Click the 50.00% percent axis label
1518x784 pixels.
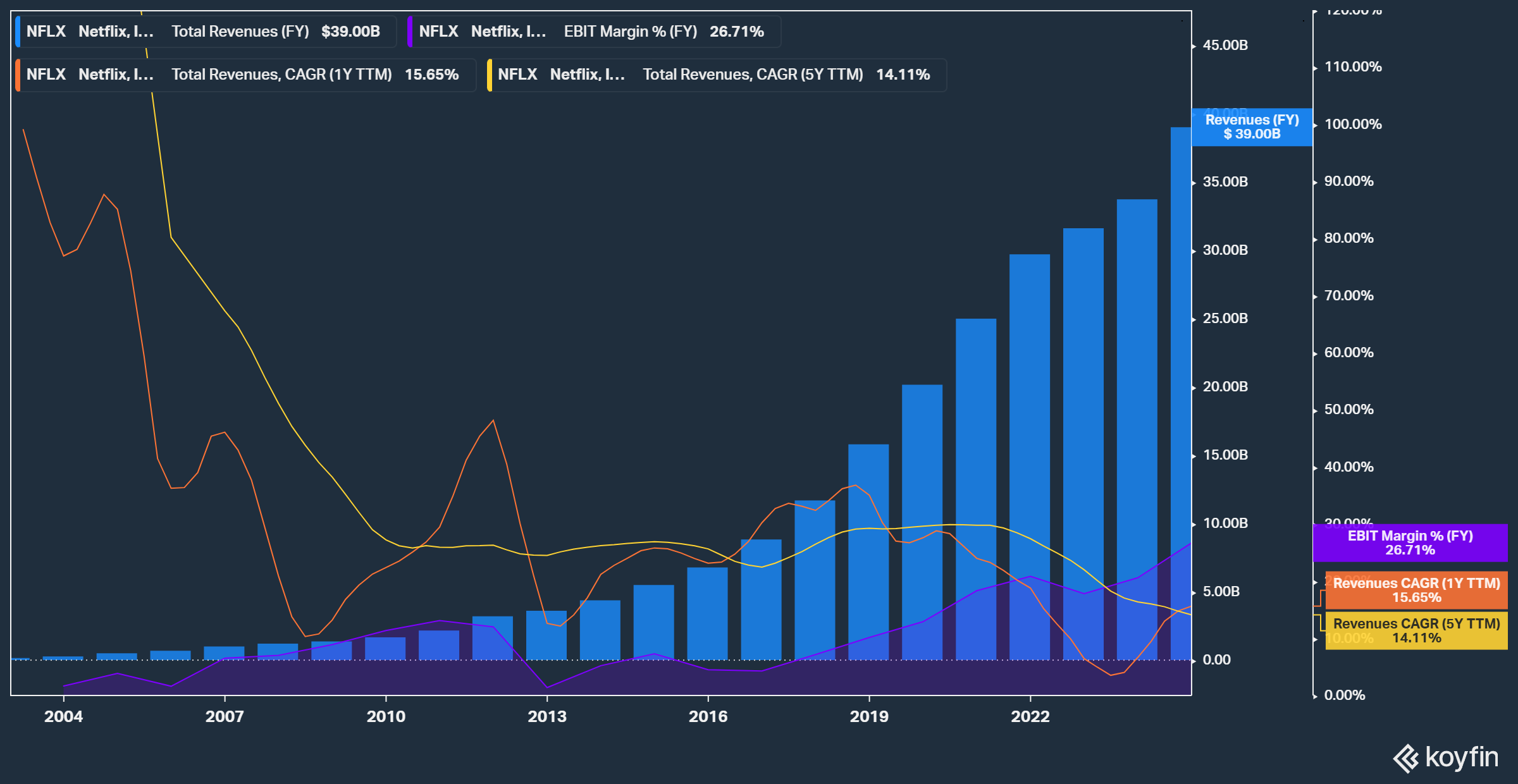point(1349,410)
